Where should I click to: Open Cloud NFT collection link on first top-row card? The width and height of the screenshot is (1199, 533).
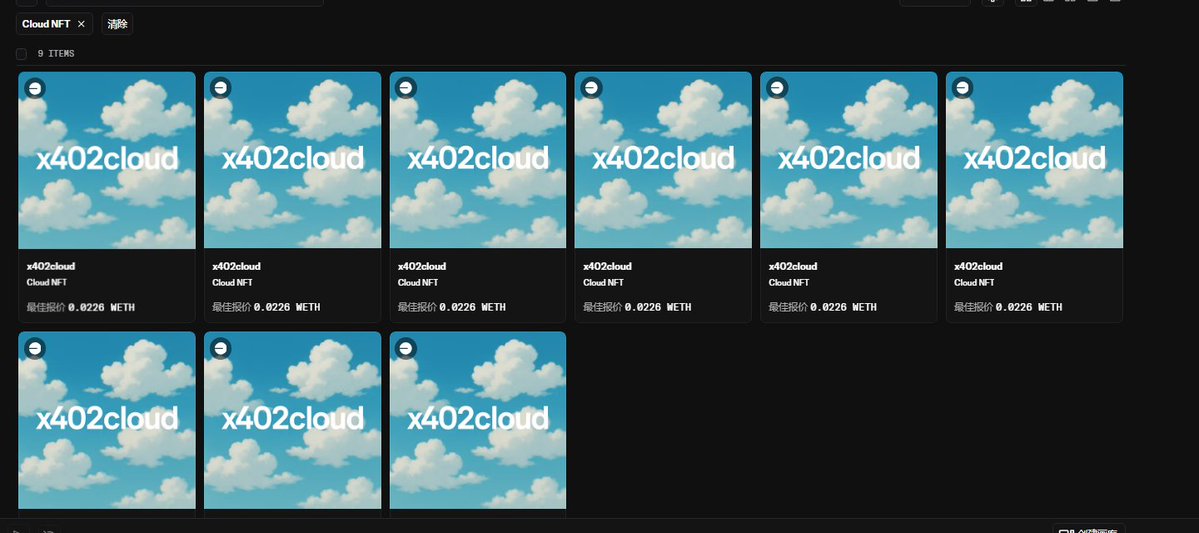point(47,283)
